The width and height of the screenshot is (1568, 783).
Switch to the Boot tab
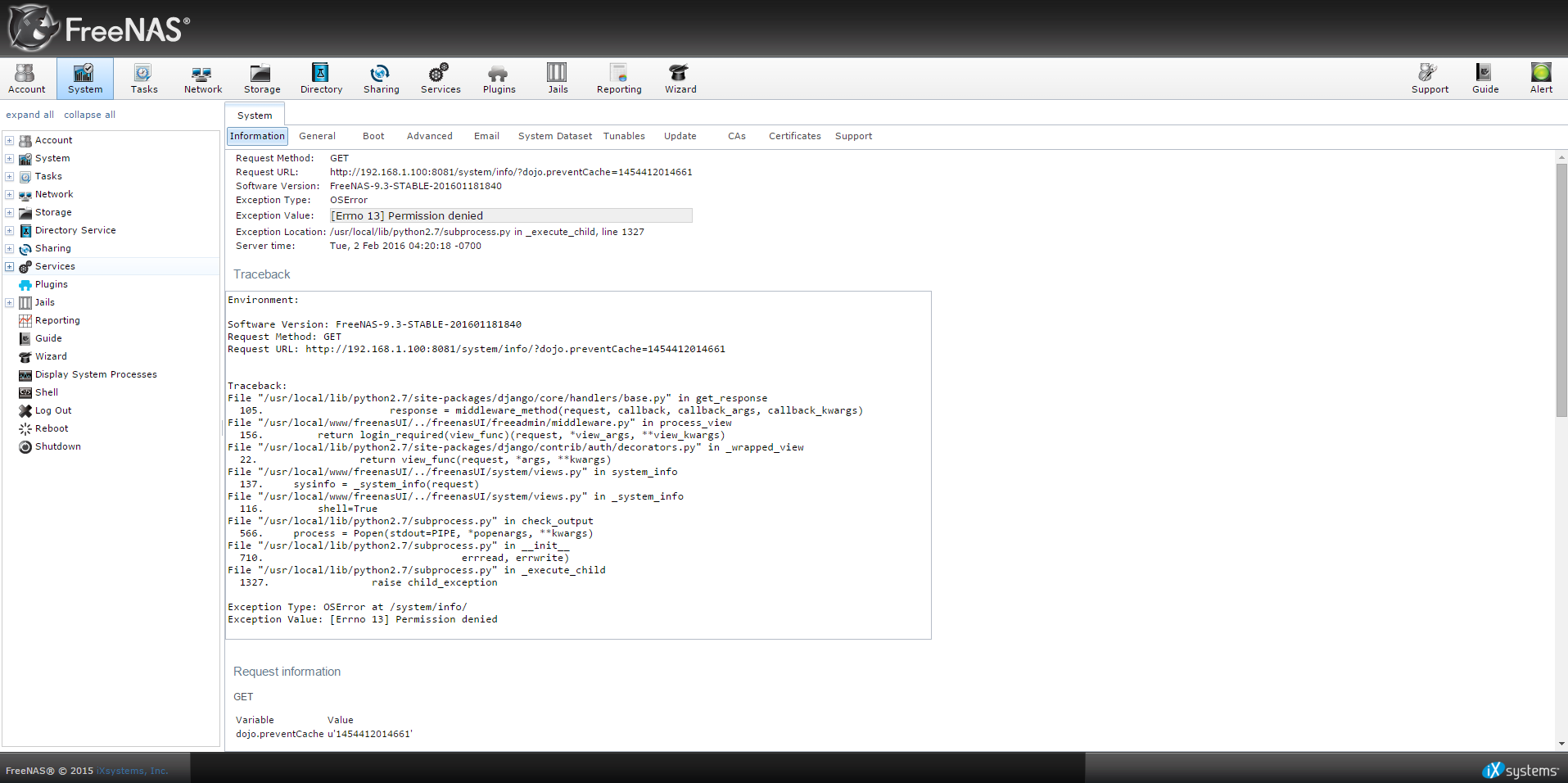point(373,136)
